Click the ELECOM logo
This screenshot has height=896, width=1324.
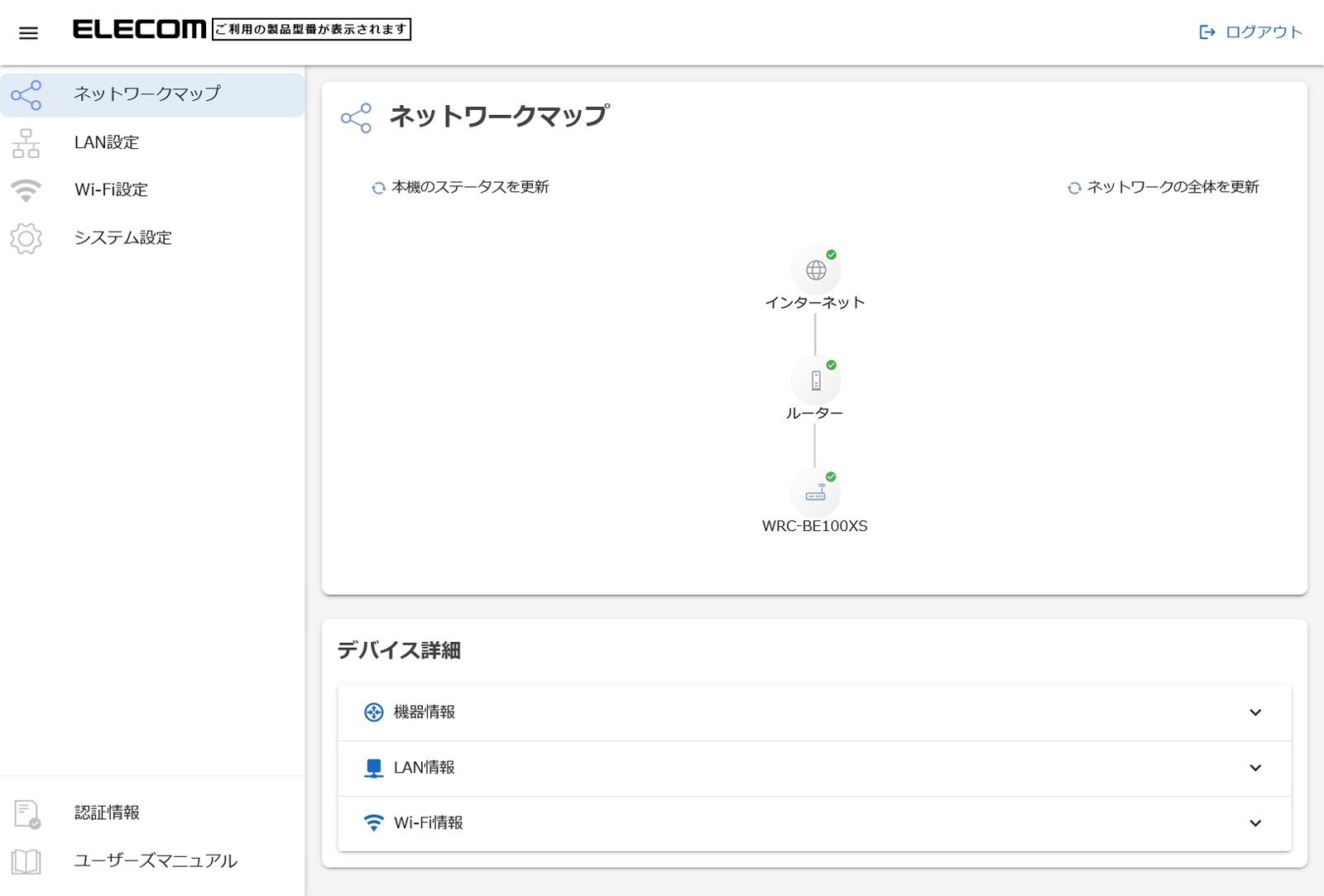139,30
